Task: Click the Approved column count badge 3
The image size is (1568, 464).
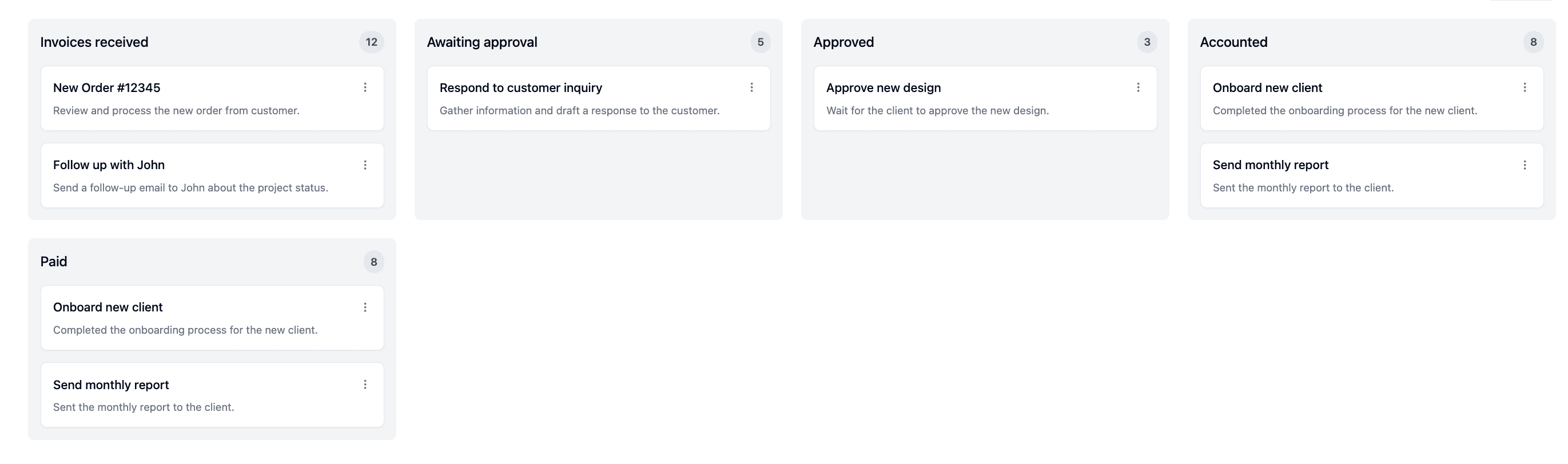Action: pyautogui.click(x=1147, y=42)
